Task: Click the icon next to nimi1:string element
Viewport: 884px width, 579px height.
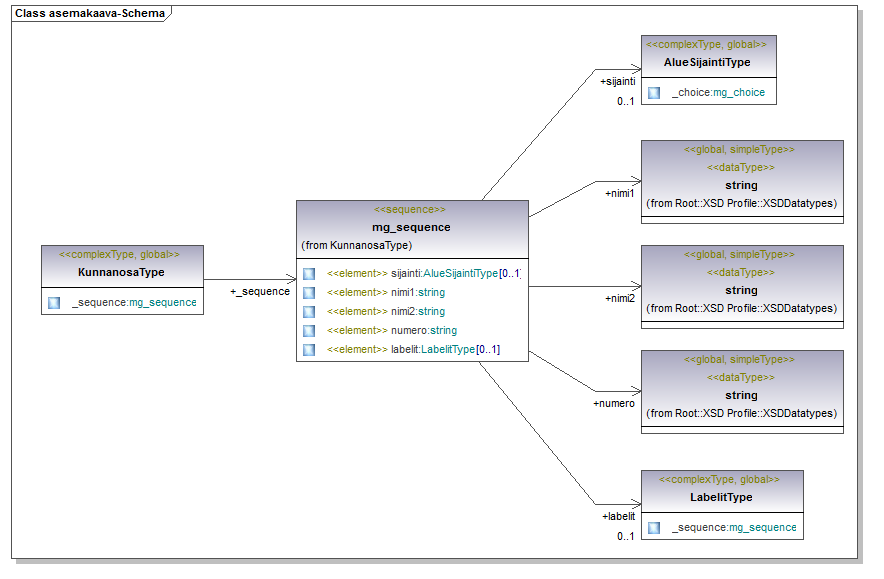Action: point(309,293)
